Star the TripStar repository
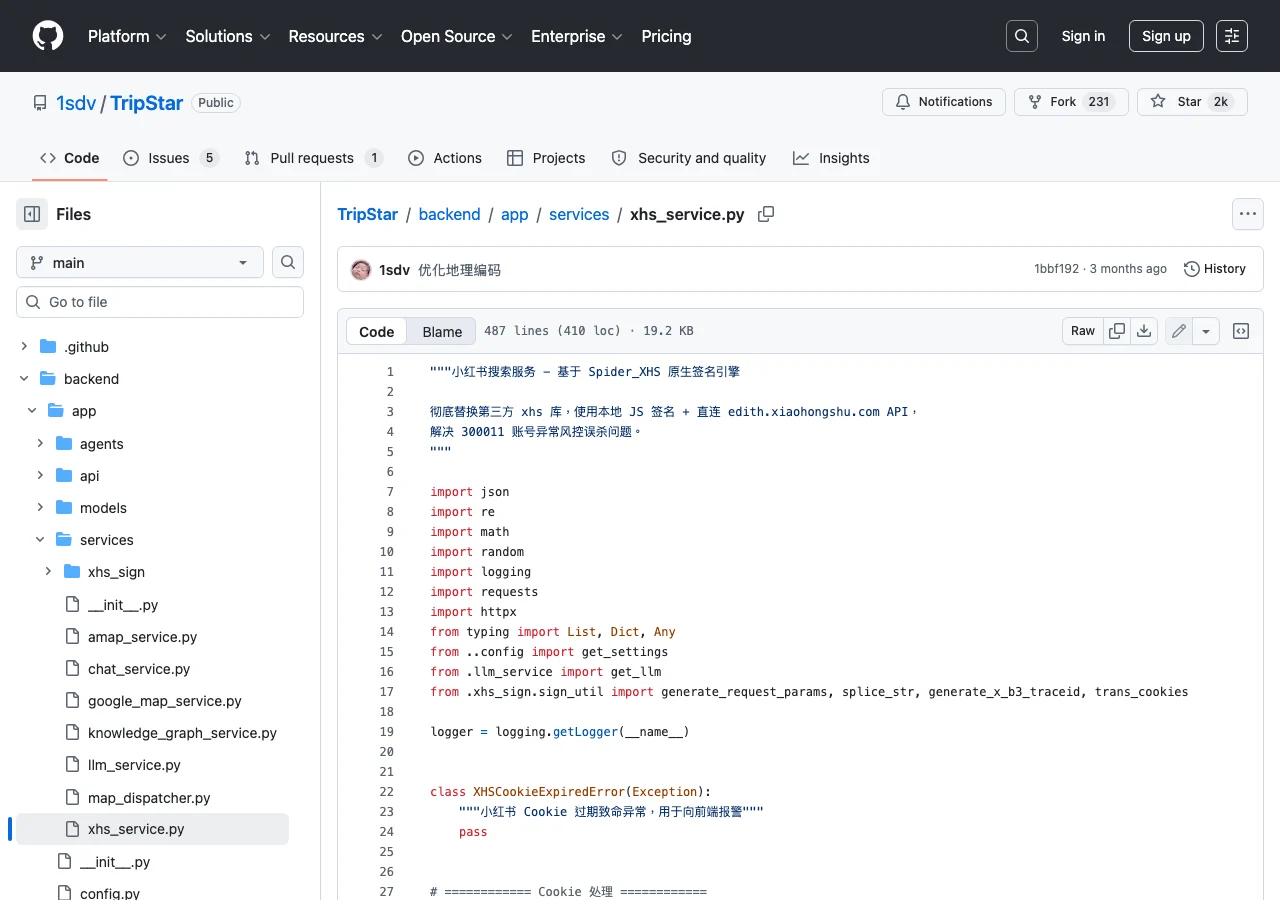 point(1192,102)
